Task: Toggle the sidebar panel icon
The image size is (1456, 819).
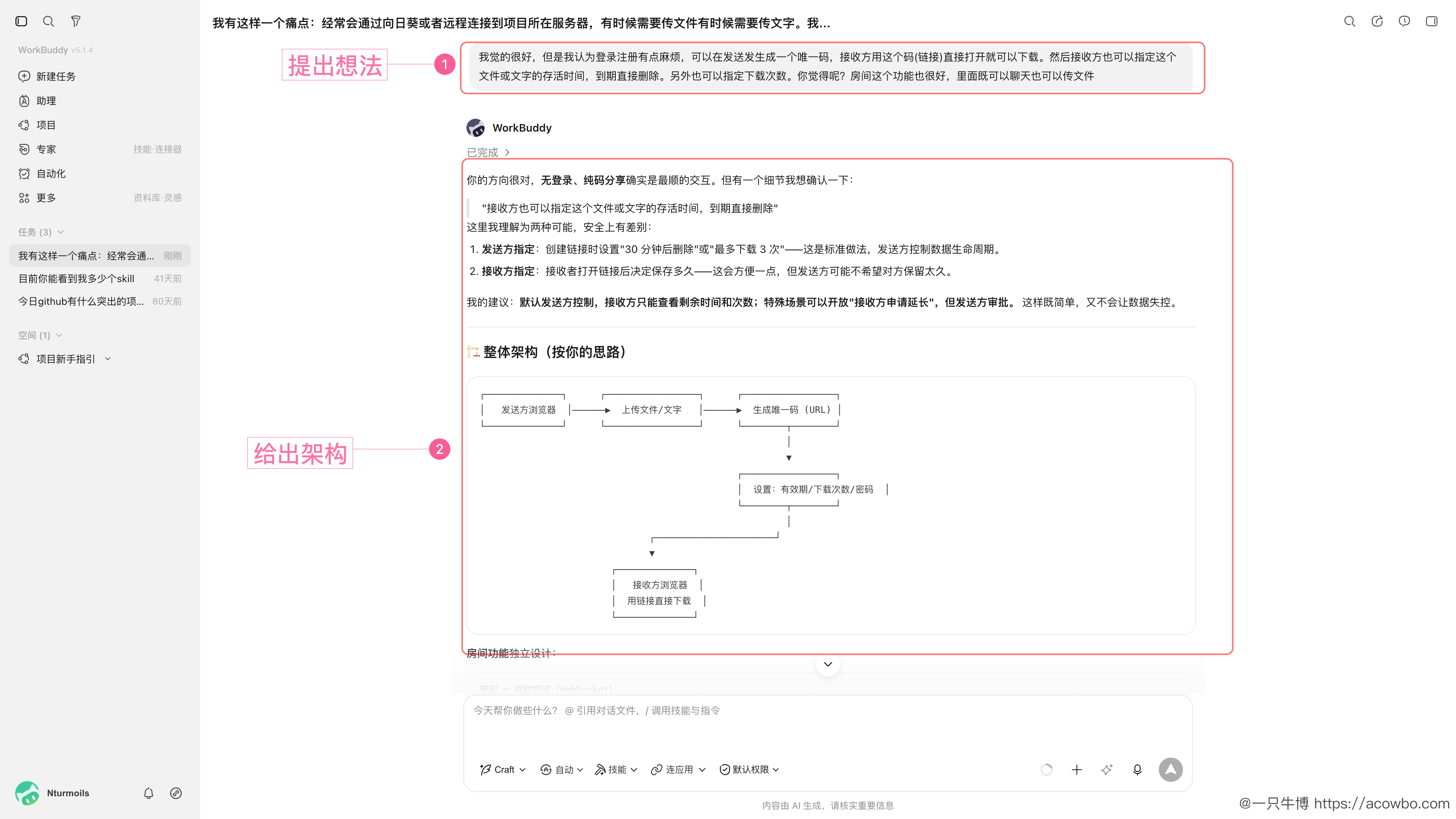Action: click(22, 22)
